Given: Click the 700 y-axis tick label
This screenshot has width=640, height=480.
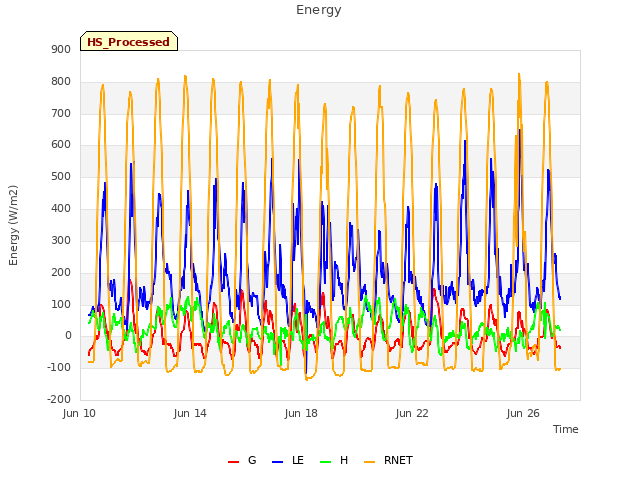Looking at the screenshot, I should pyautogui.click(x=61, y=113).
